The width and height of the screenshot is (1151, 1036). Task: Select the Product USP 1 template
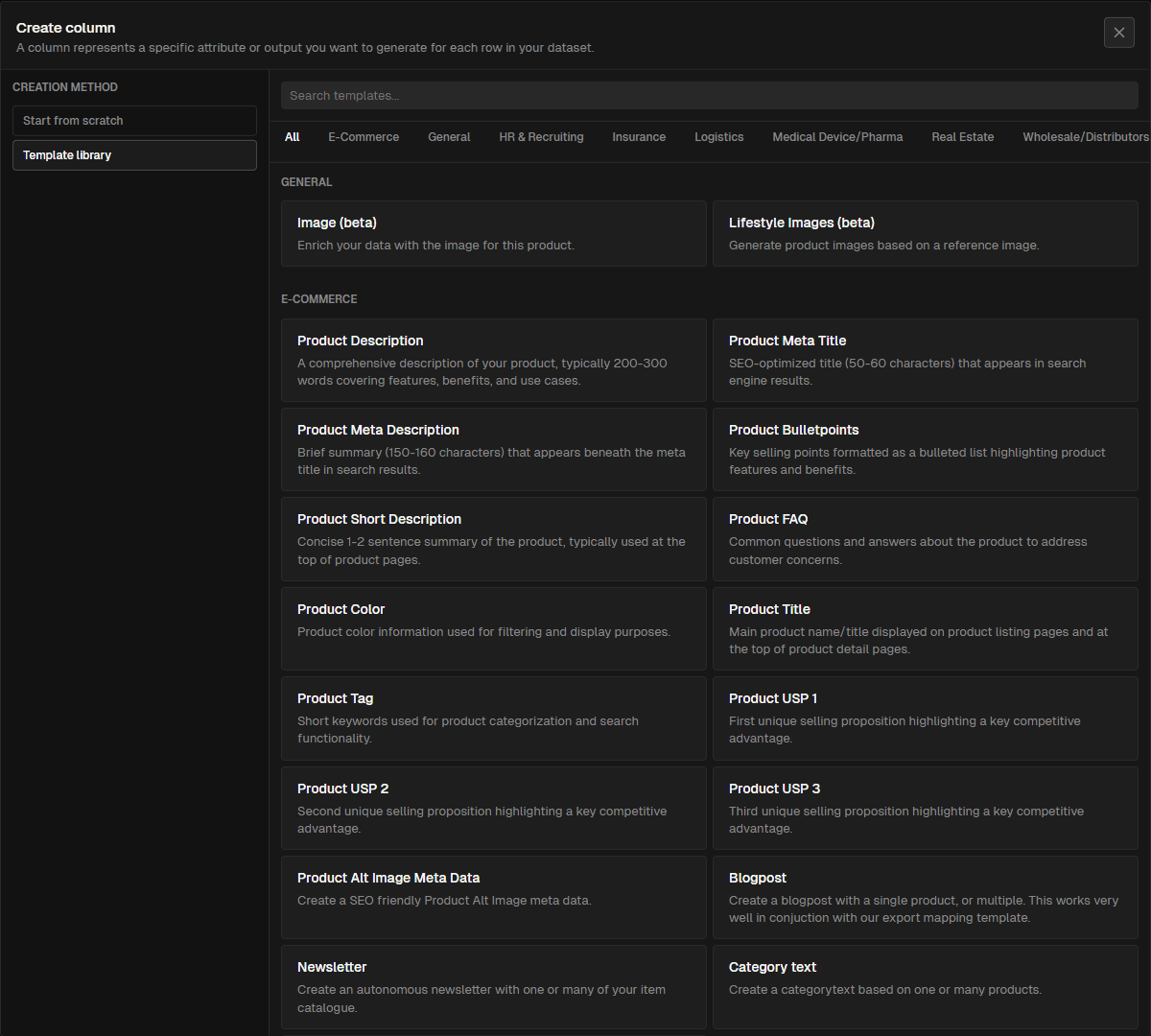[x=925, y=718]
